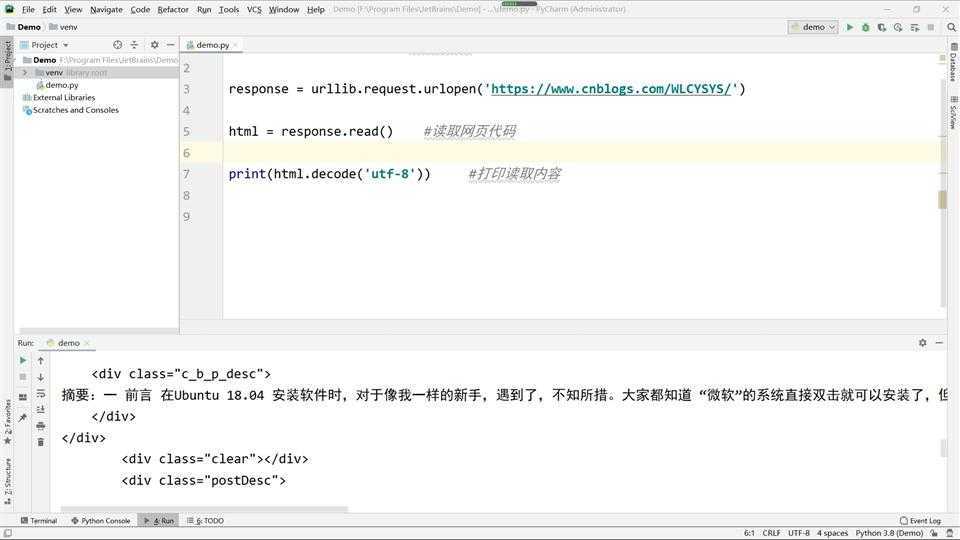Open the Tools menu
Screen dimensions: 960x540
[x=229, y=10]
